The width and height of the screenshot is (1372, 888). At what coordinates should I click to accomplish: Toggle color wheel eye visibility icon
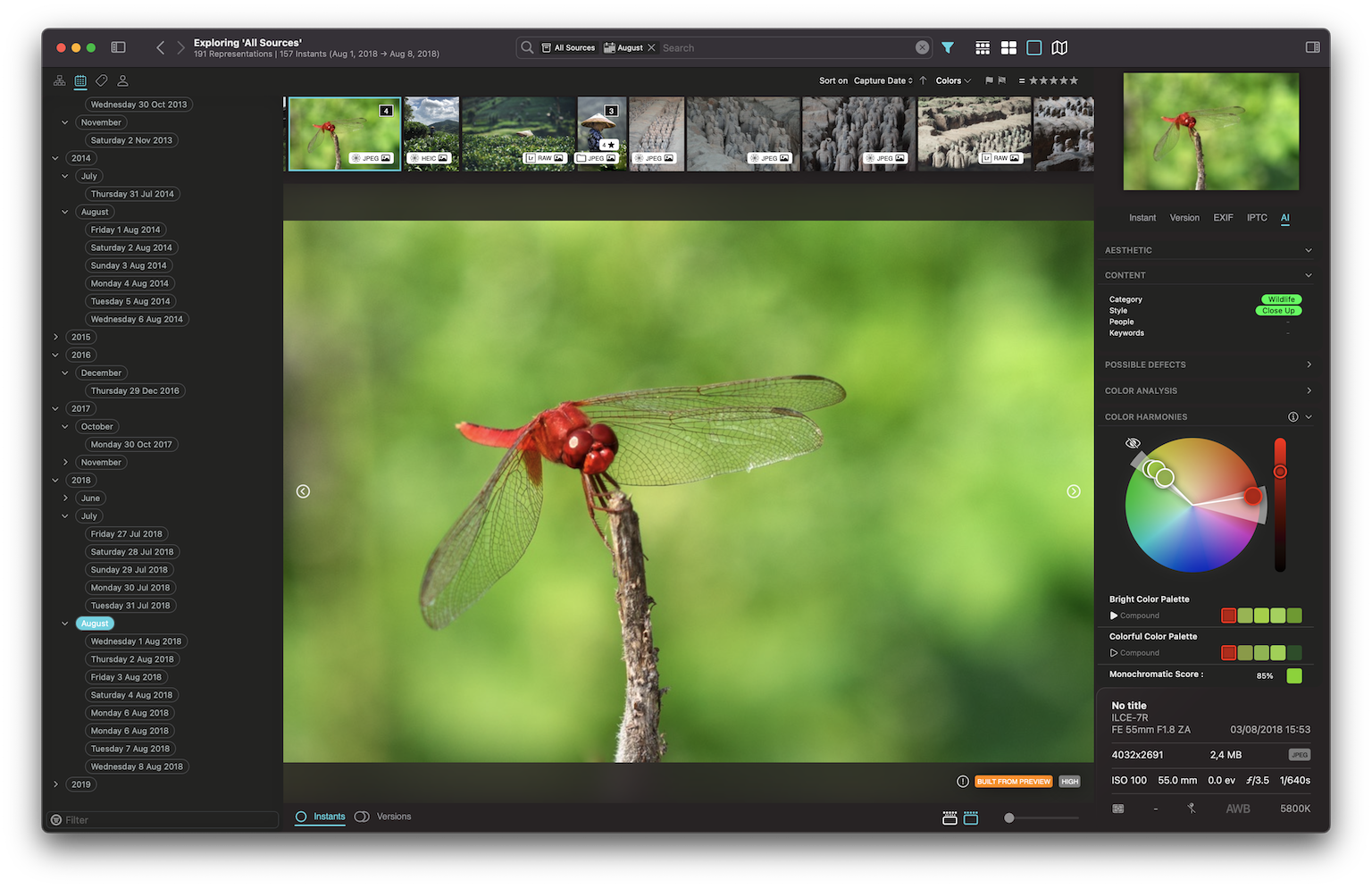1133,443
